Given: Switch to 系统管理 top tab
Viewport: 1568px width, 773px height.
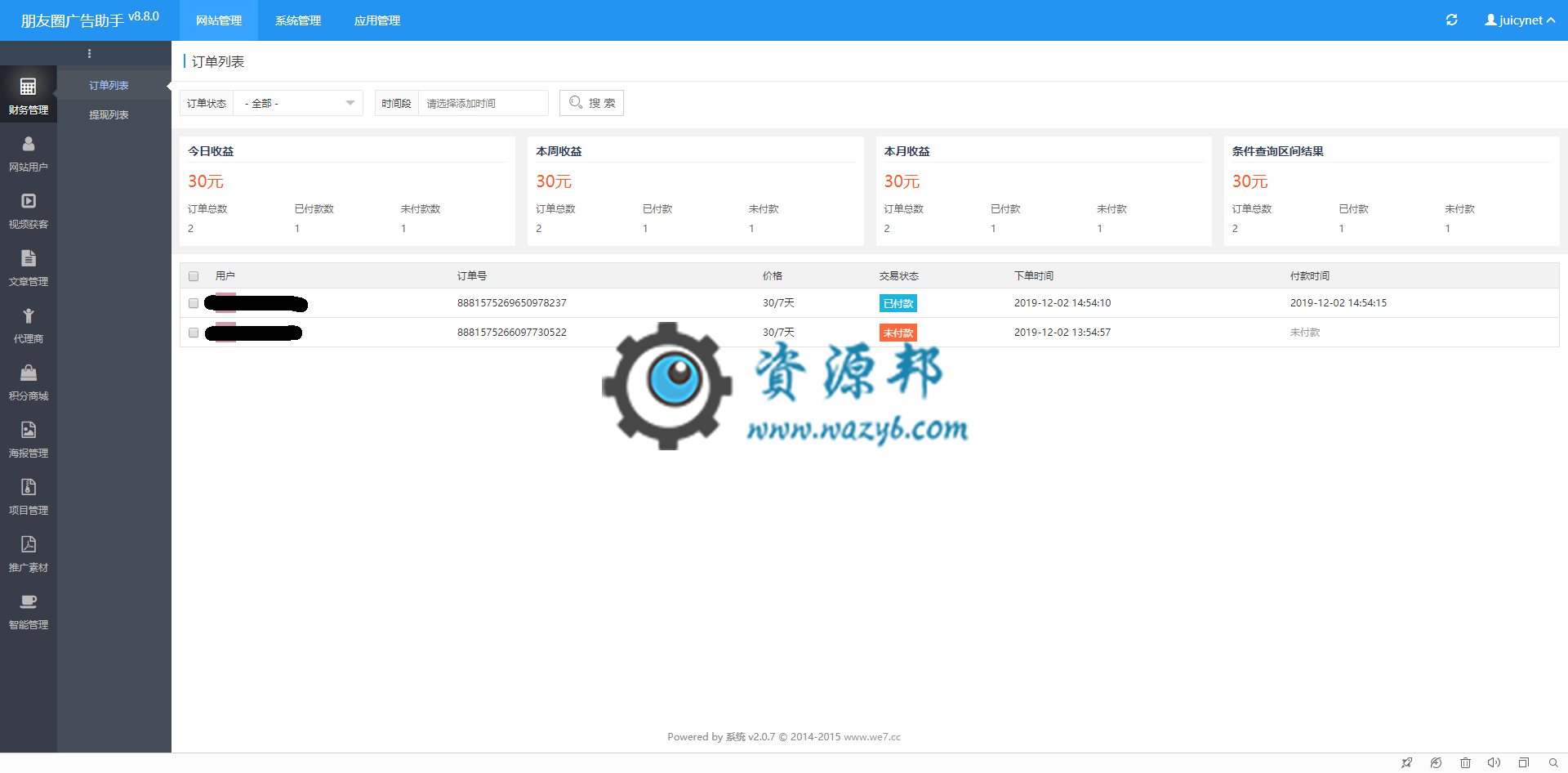Looking at the screenshot, I should coord(298,20).
